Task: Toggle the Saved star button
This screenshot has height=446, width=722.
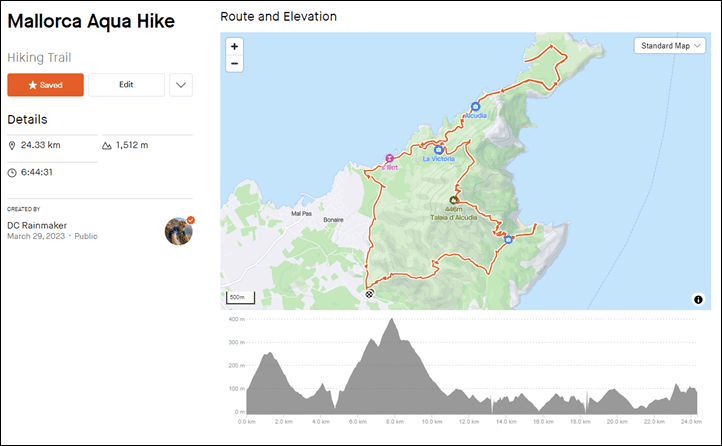Action: pyautogui.click(x=46, y=85)
